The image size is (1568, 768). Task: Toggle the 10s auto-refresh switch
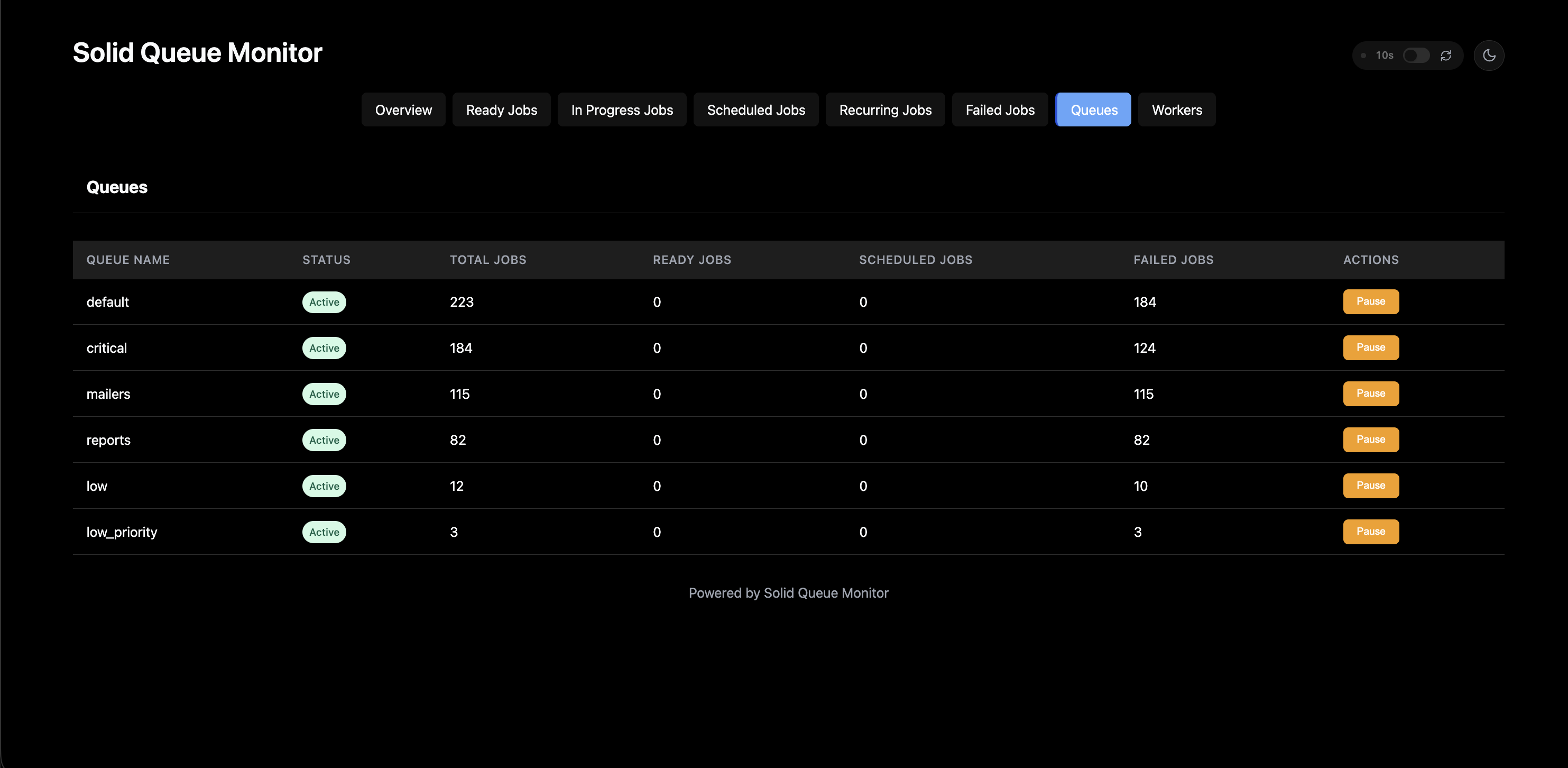1416,56
